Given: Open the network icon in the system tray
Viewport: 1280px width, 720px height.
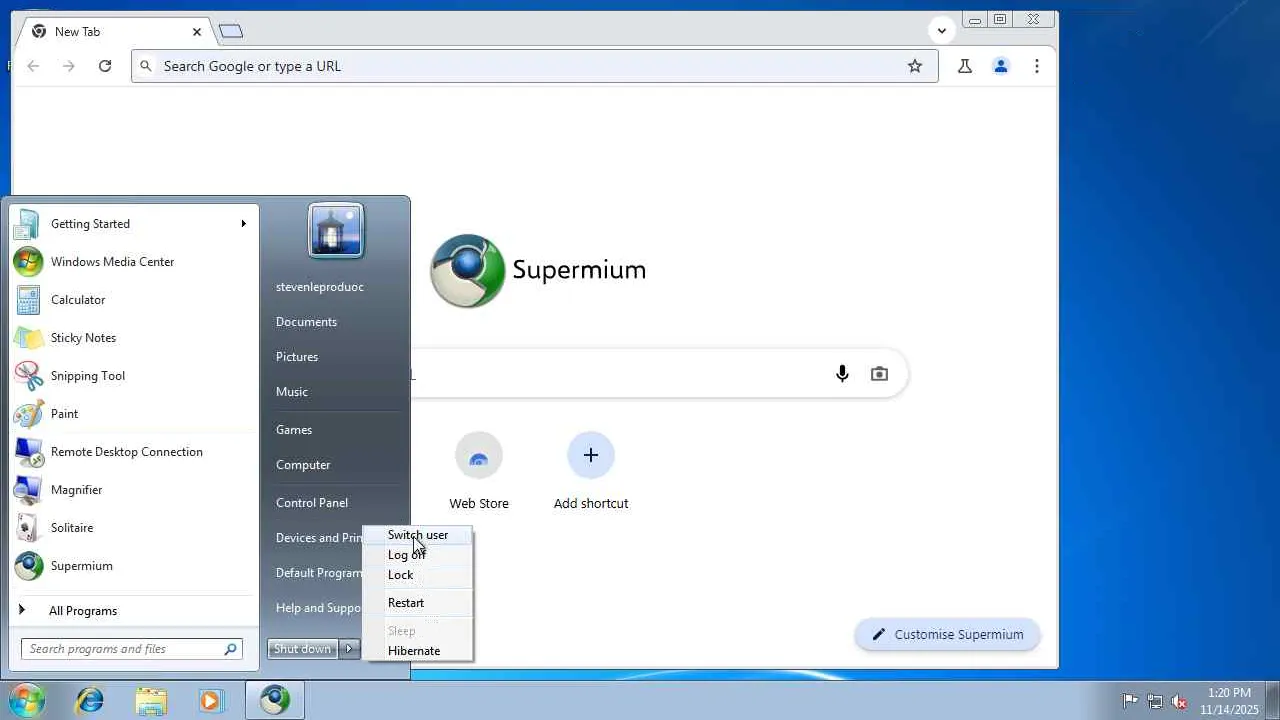Looking at the screenshot, I should pos(1155,701).
